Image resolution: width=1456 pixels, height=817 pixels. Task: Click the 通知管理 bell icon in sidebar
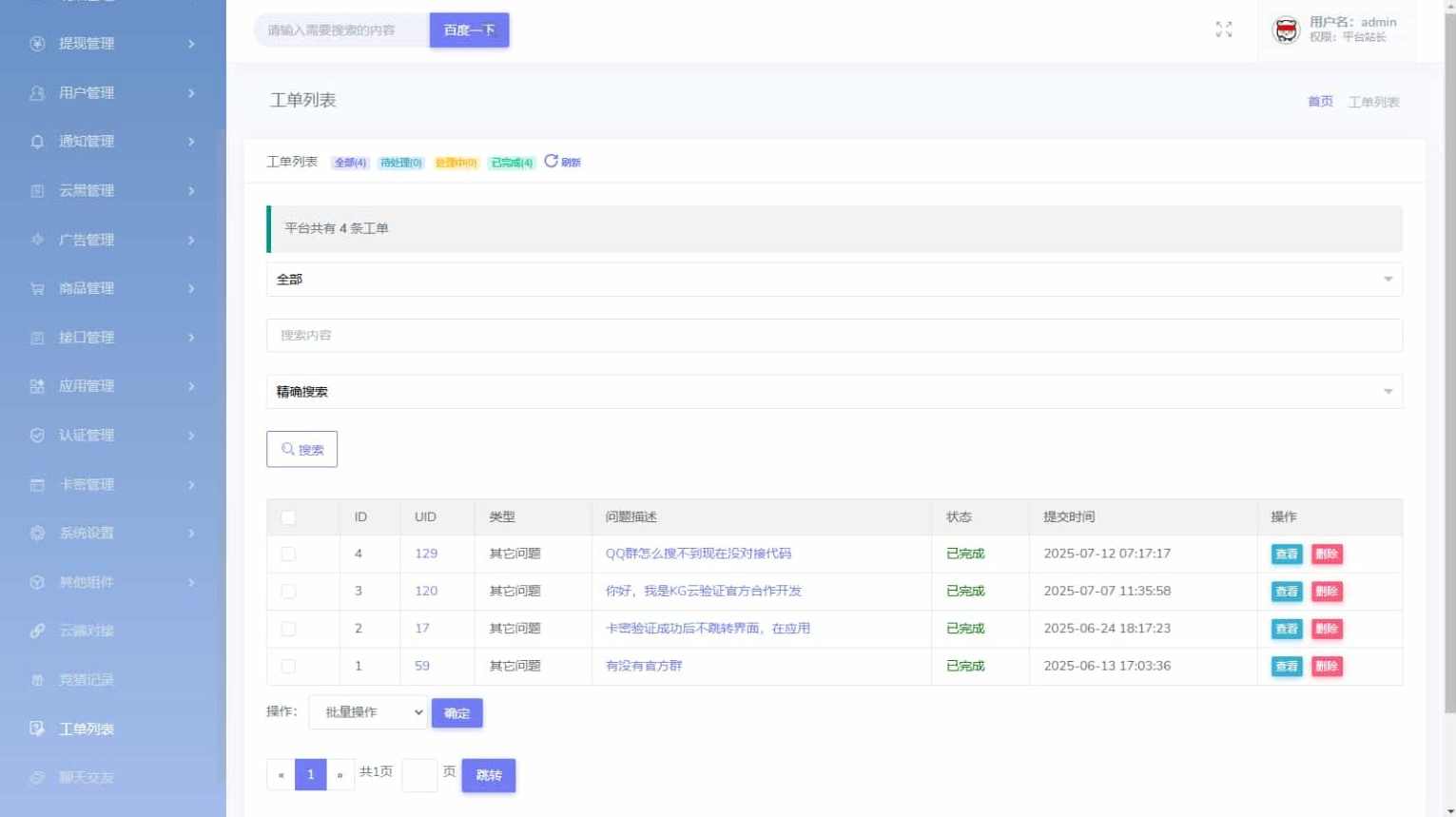point(37,142)
